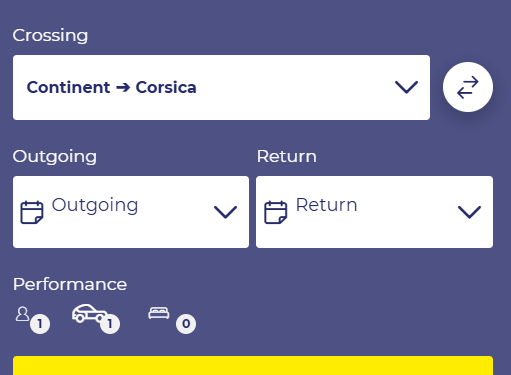Swap crossing direction with the arrows button
511x375 pixels.
point(468,87)
